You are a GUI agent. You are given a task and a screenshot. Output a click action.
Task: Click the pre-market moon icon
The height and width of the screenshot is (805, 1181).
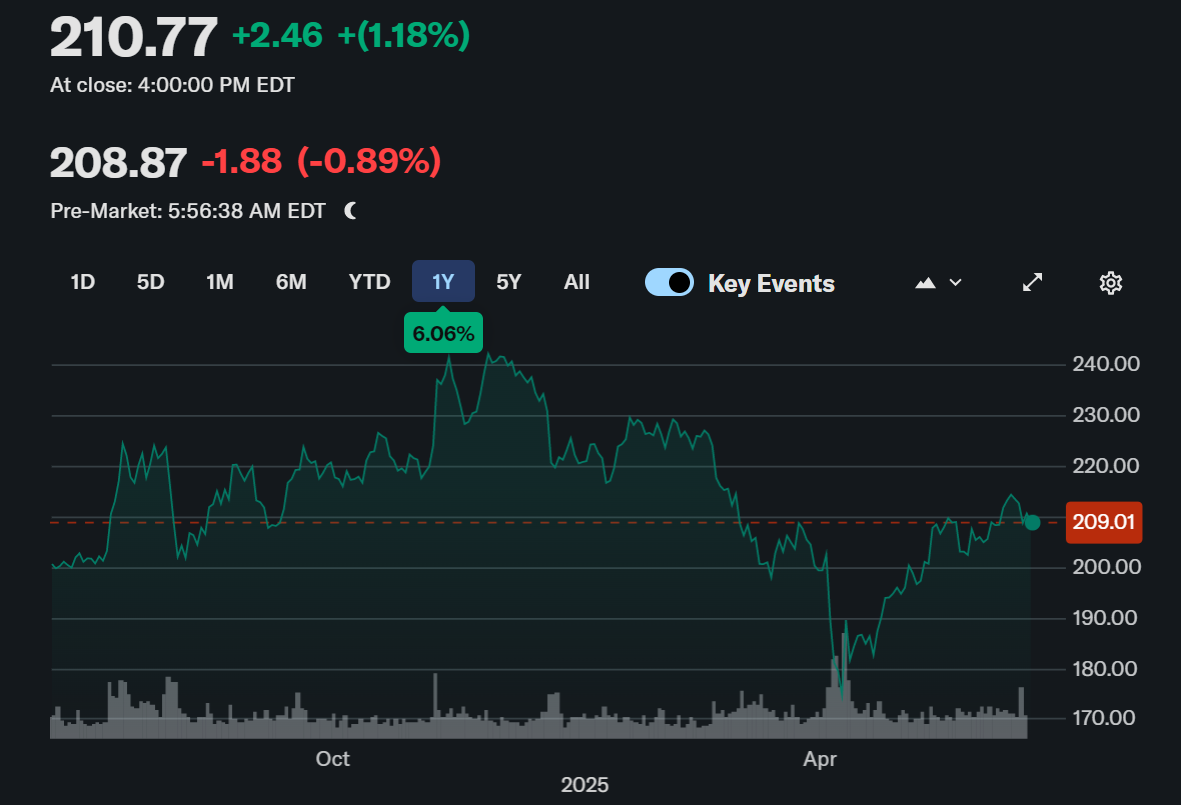350,211
